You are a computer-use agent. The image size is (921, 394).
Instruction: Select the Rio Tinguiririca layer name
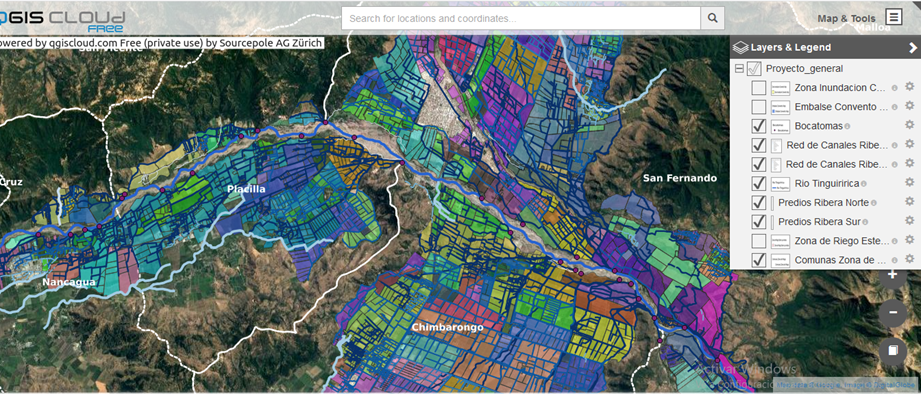pos(826,184)
